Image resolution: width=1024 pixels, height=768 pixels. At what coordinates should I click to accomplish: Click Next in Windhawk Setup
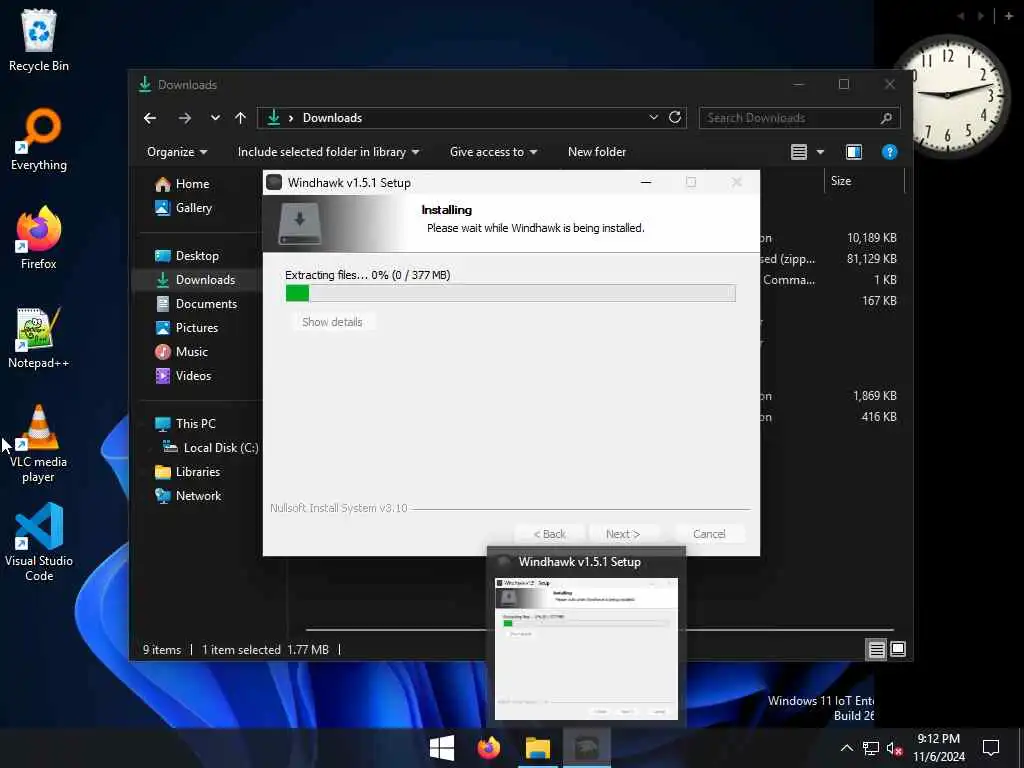pos(622,534)
